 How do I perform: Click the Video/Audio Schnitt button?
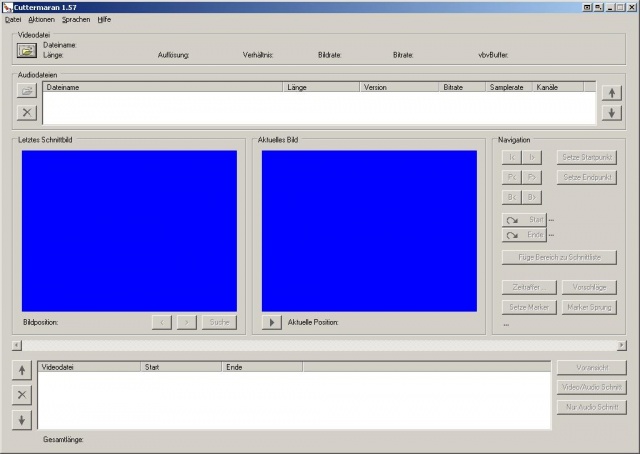tap(591, 387)
